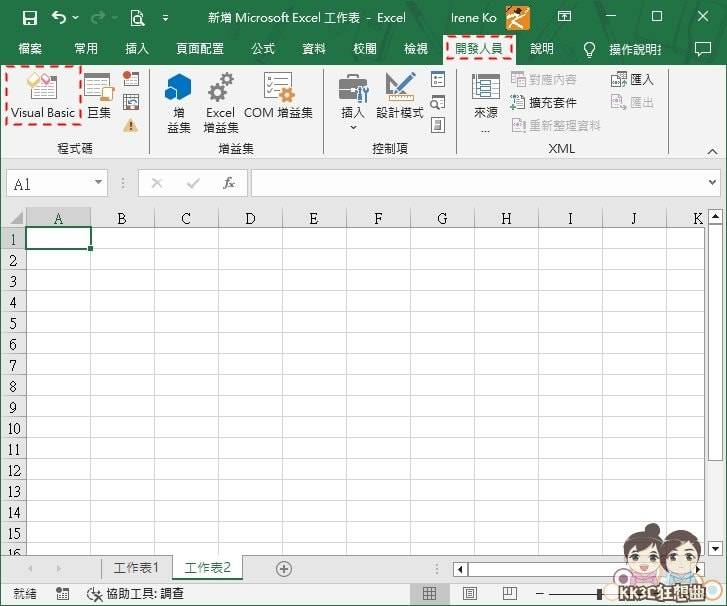The width and height of the screenshot is (727, 606).
Task: Click XML Import (匯入)
Action: click(x=632, y=80)
